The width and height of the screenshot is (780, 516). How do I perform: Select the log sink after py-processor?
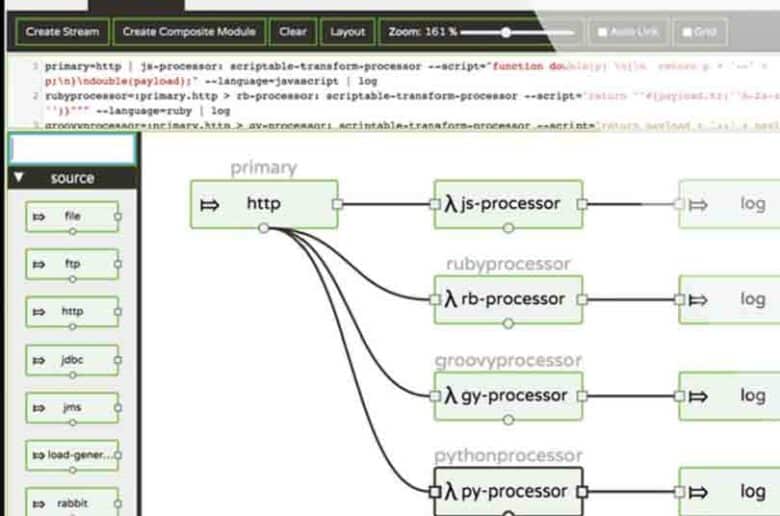point(729,492)
